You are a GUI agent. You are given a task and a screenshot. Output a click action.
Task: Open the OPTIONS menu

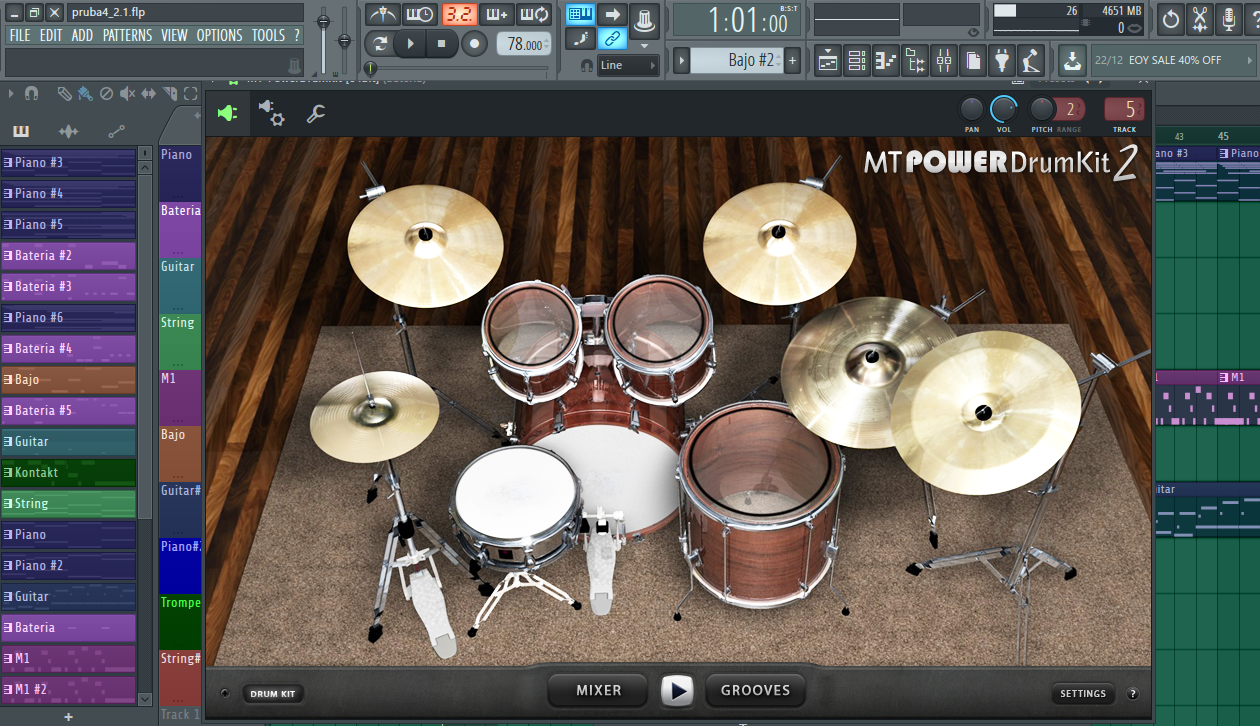click(x=219, y=35)
